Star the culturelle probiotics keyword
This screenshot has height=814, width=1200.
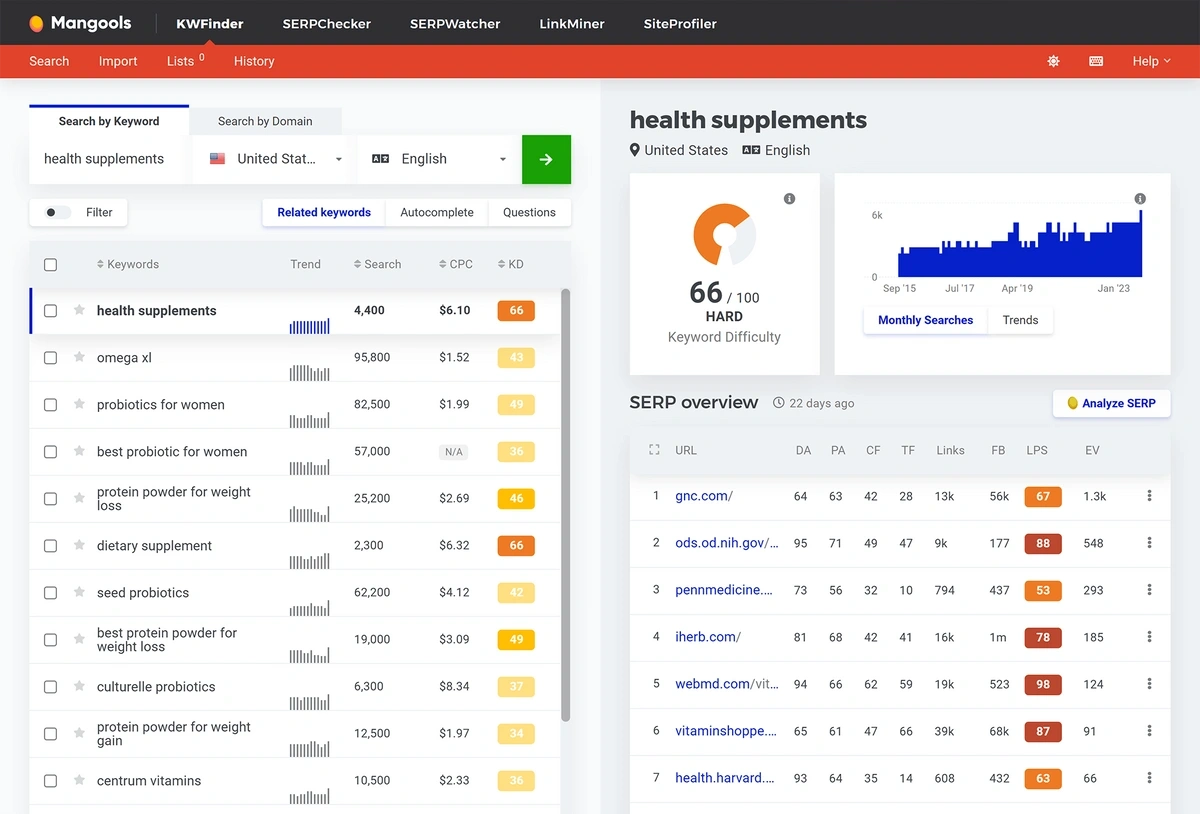pos(79,686)
